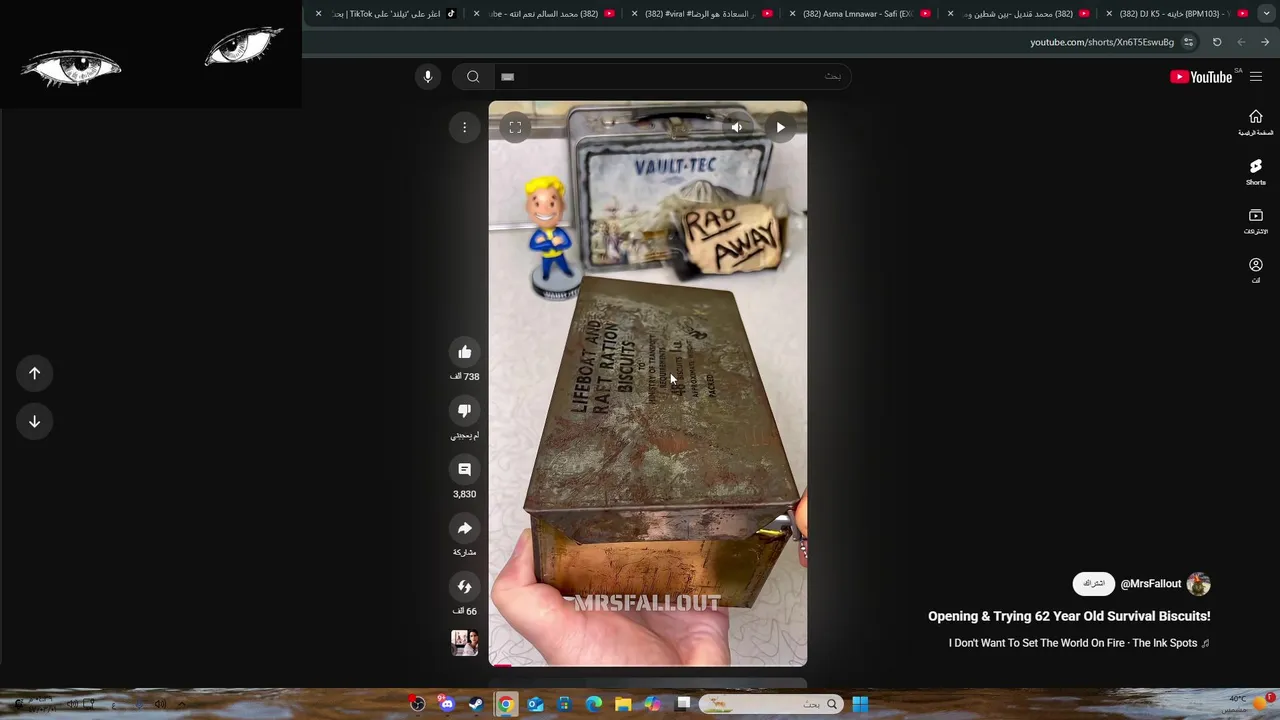Click the video progress bar at bottom
The image size is (1280, 720).
tap(647, 665)
